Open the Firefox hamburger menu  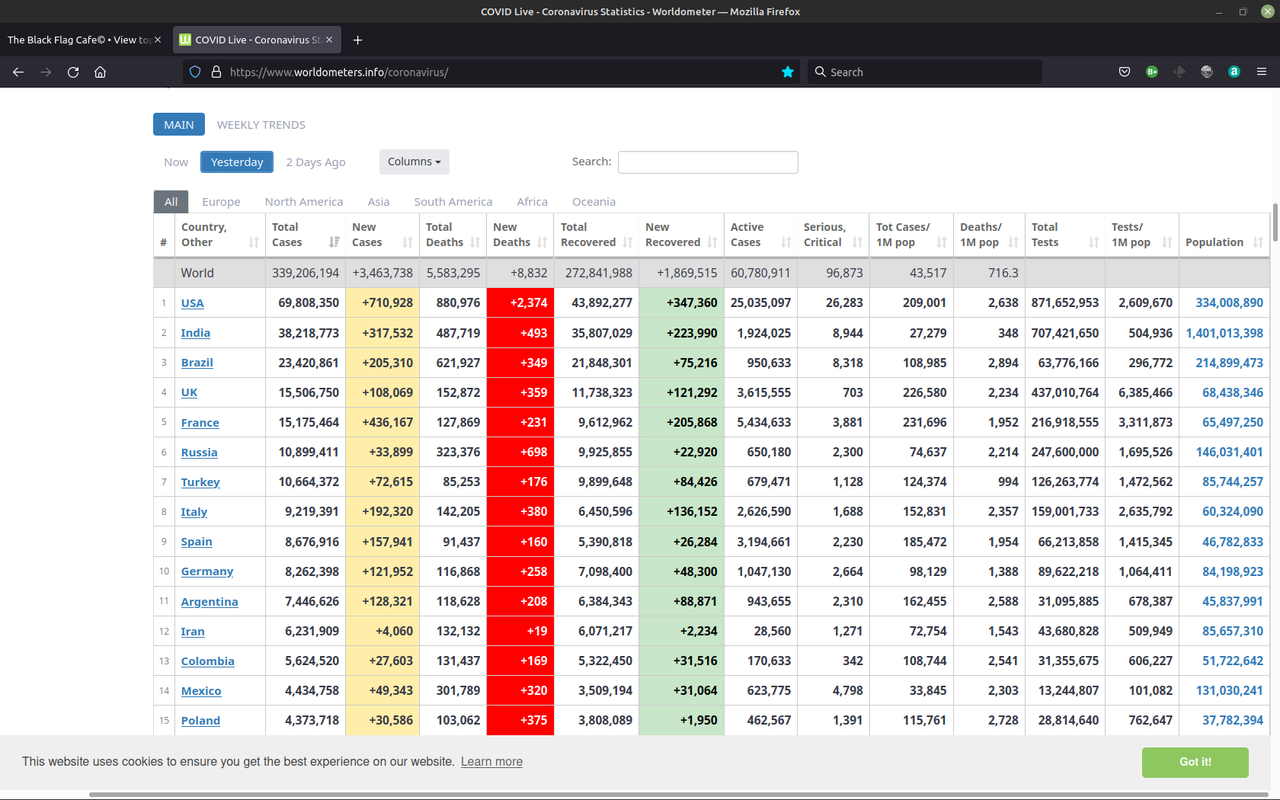coord(1261,72)
